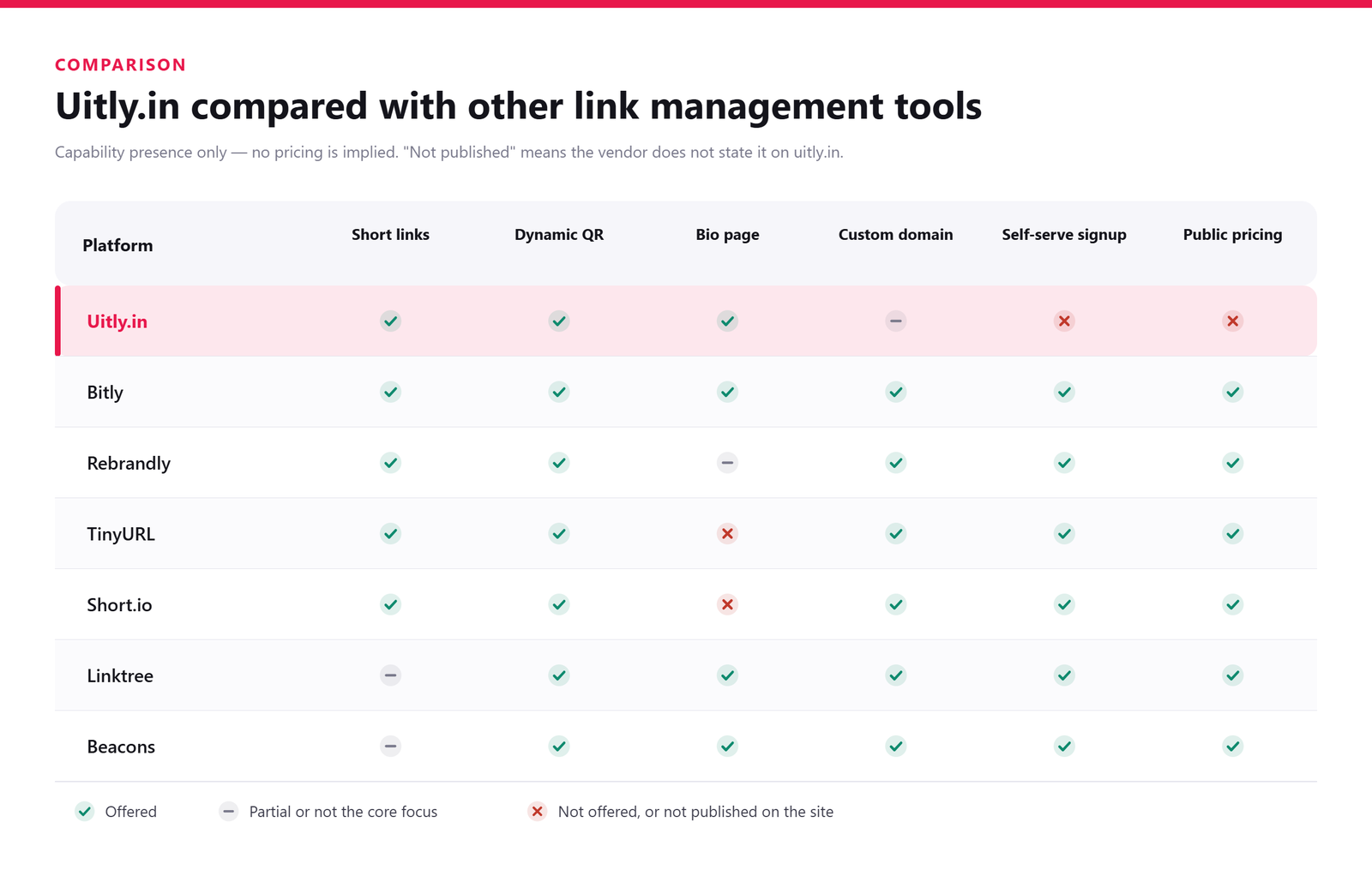Click Bitly Self-serve signup check icon

1064,392
